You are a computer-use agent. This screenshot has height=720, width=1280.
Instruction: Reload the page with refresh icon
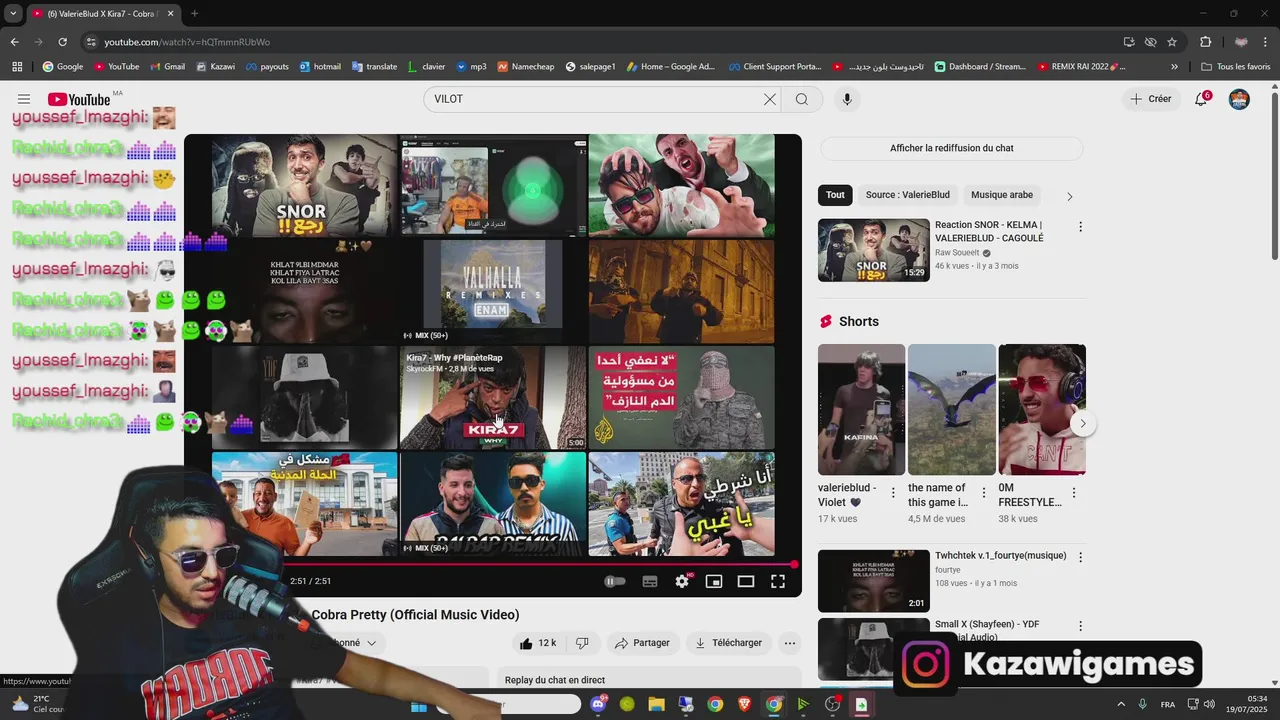coord(62,42)
